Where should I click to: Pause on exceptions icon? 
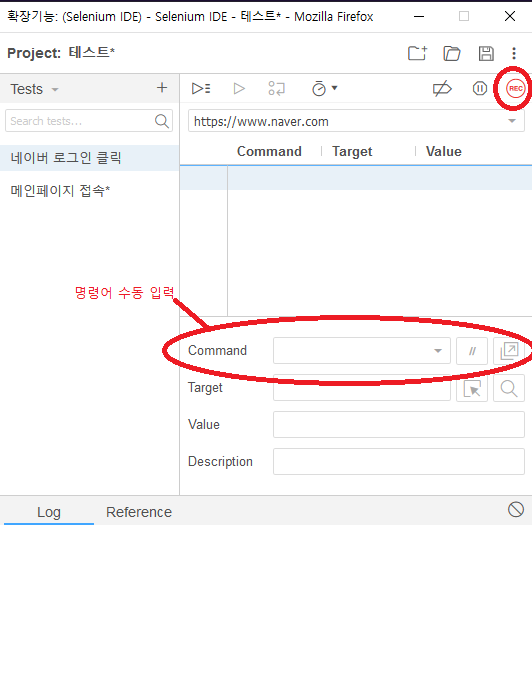pyautogui.click(x=480, y=89)
